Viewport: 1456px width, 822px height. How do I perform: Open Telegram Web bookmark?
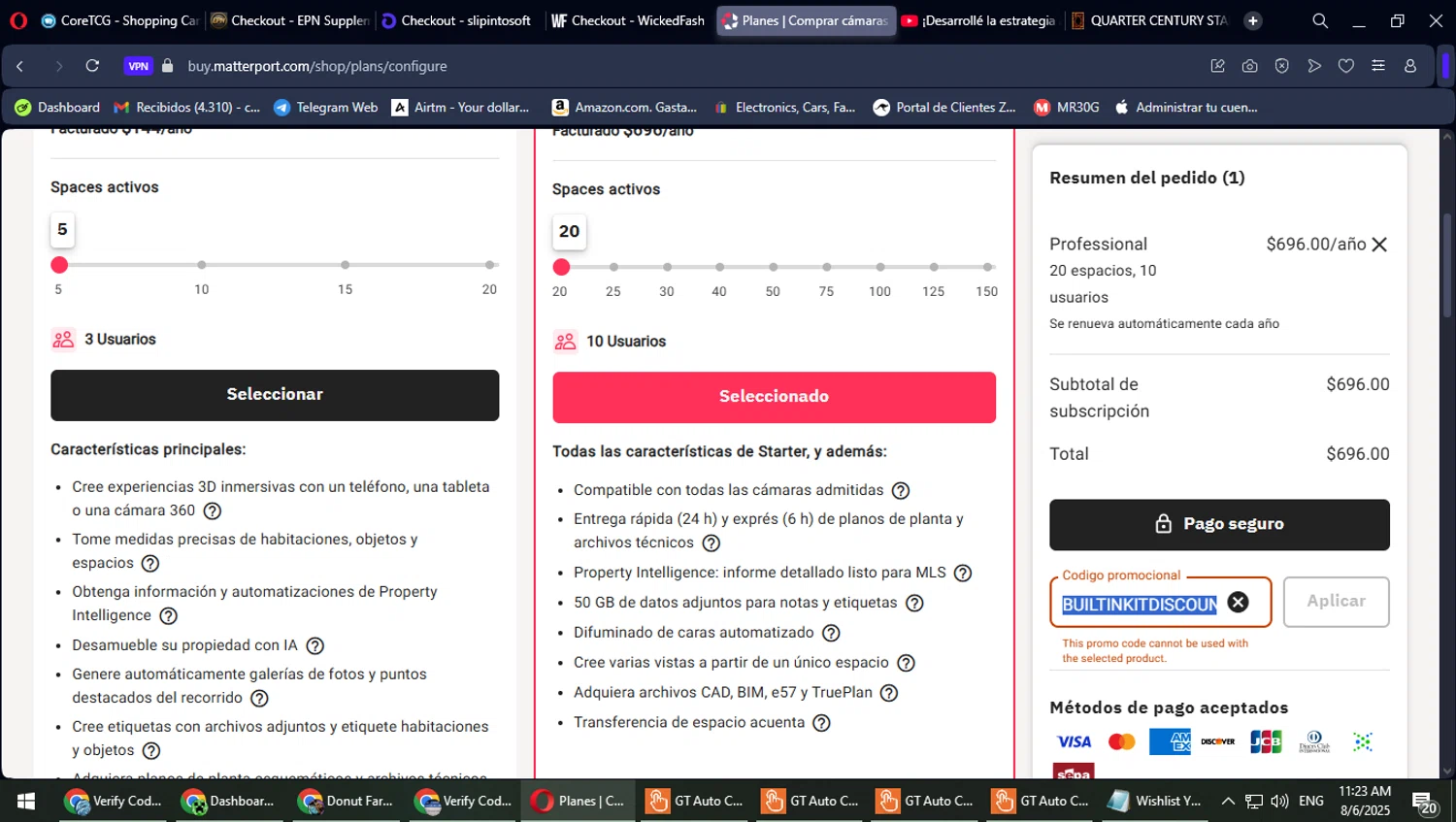(326, 107)
